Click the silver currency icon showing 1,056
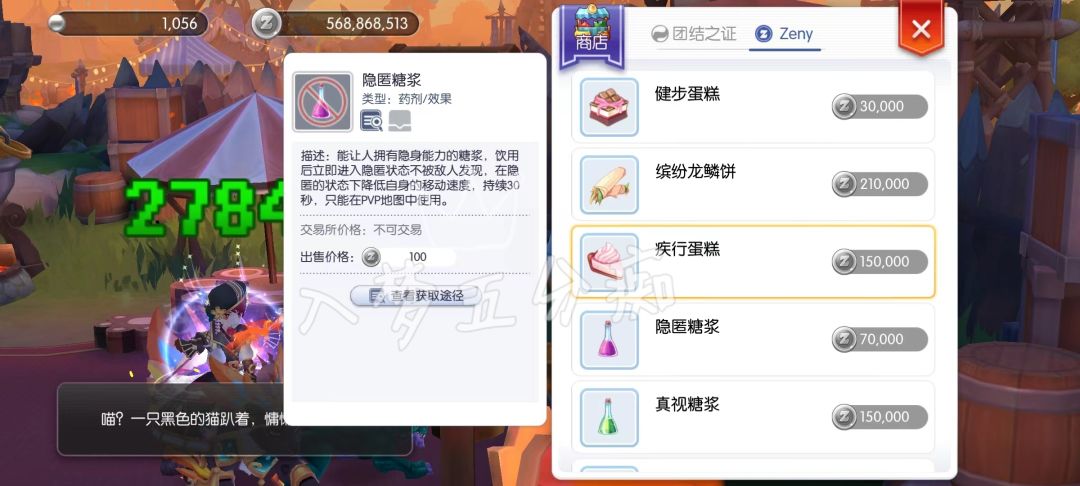The image size is (1080, 486). point(58,23)
